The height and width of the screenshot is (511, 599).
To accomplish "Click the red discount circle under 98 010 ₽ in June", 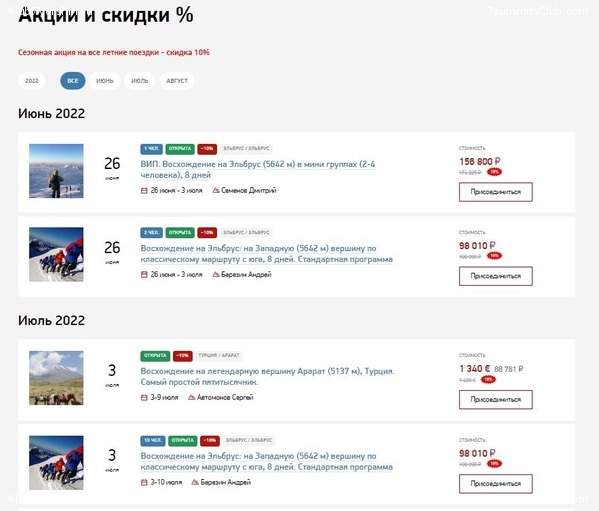I will point(494,256).
